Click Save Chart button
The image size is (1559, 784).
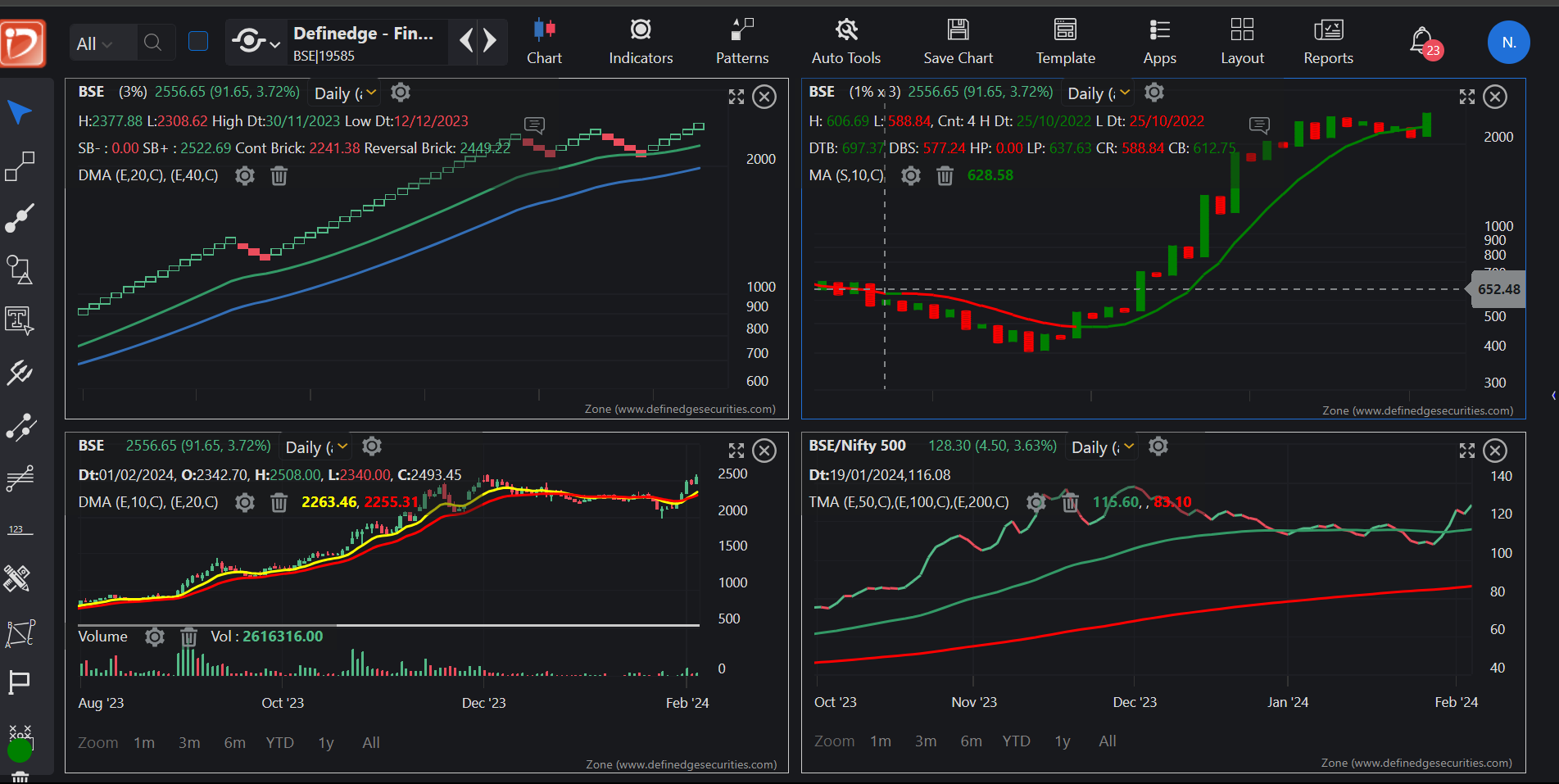click(958, 42)
